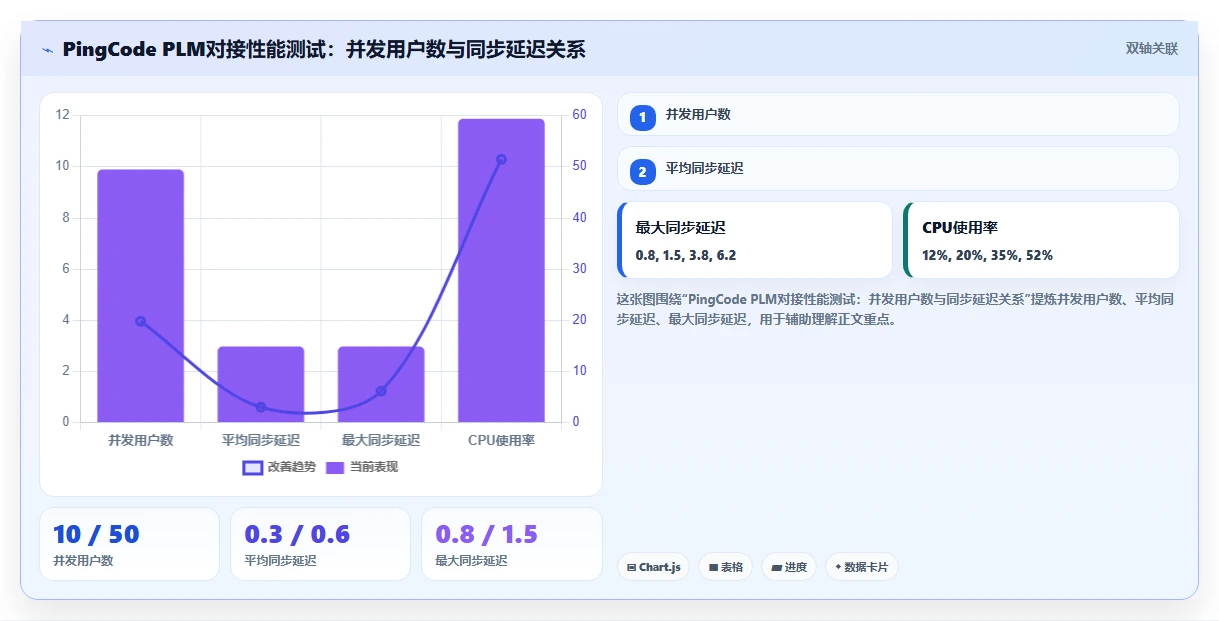The width and height of the screenshot is (1219, 621).
Task: Click the 0.3 / 0.6 平均同步延迟 stat card
Action: 320,544
